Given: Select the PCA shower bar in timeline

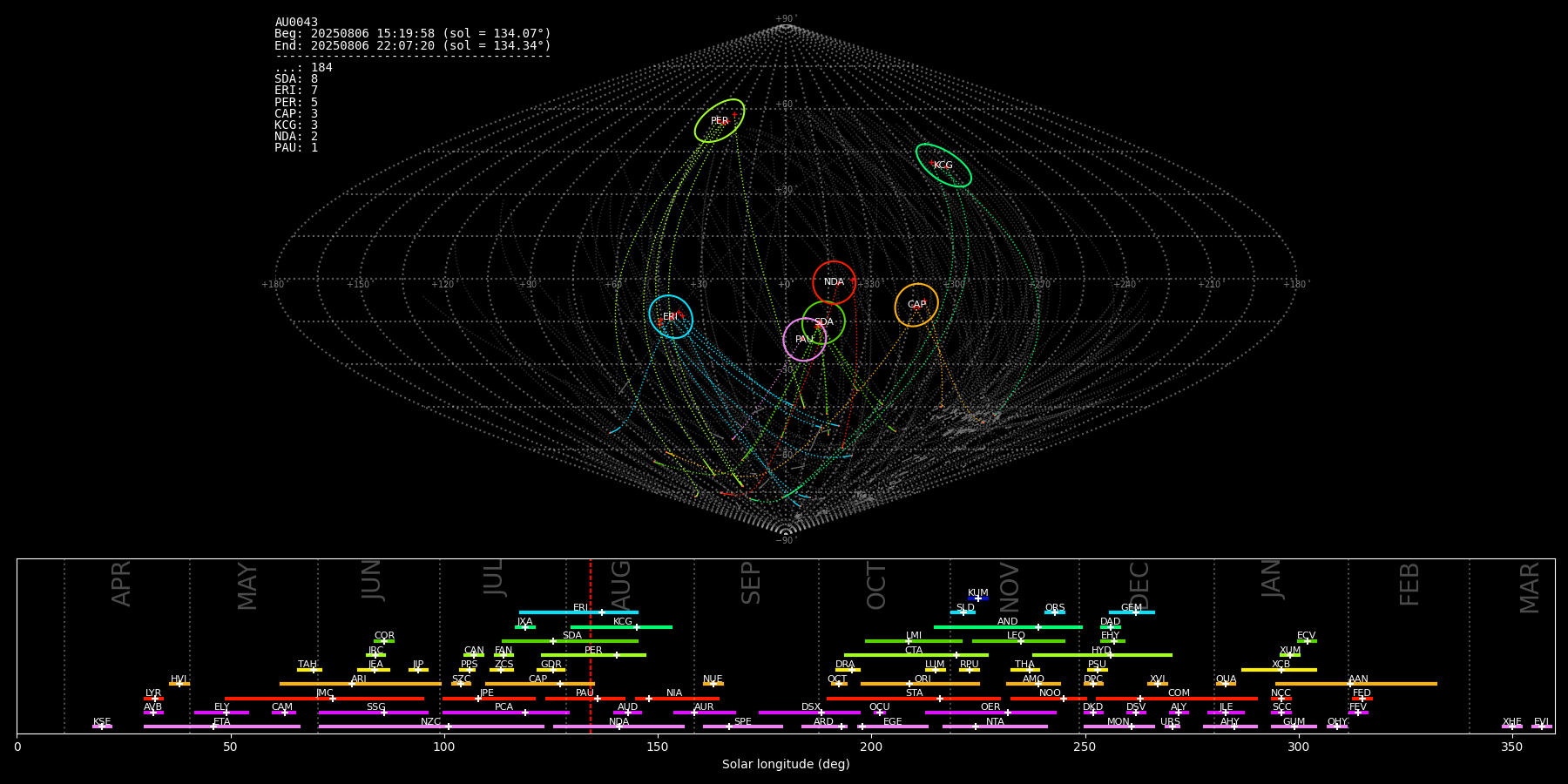Looking at the screenshot, I should pyautogui.click(x=505, y=713).
